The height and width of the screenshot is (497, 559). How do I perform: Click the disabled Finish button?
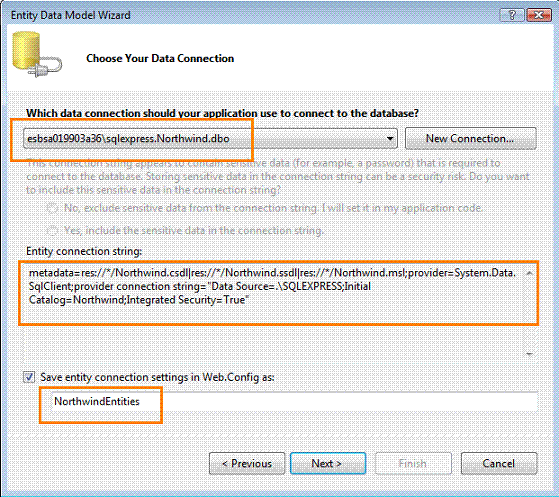point(413,463)
